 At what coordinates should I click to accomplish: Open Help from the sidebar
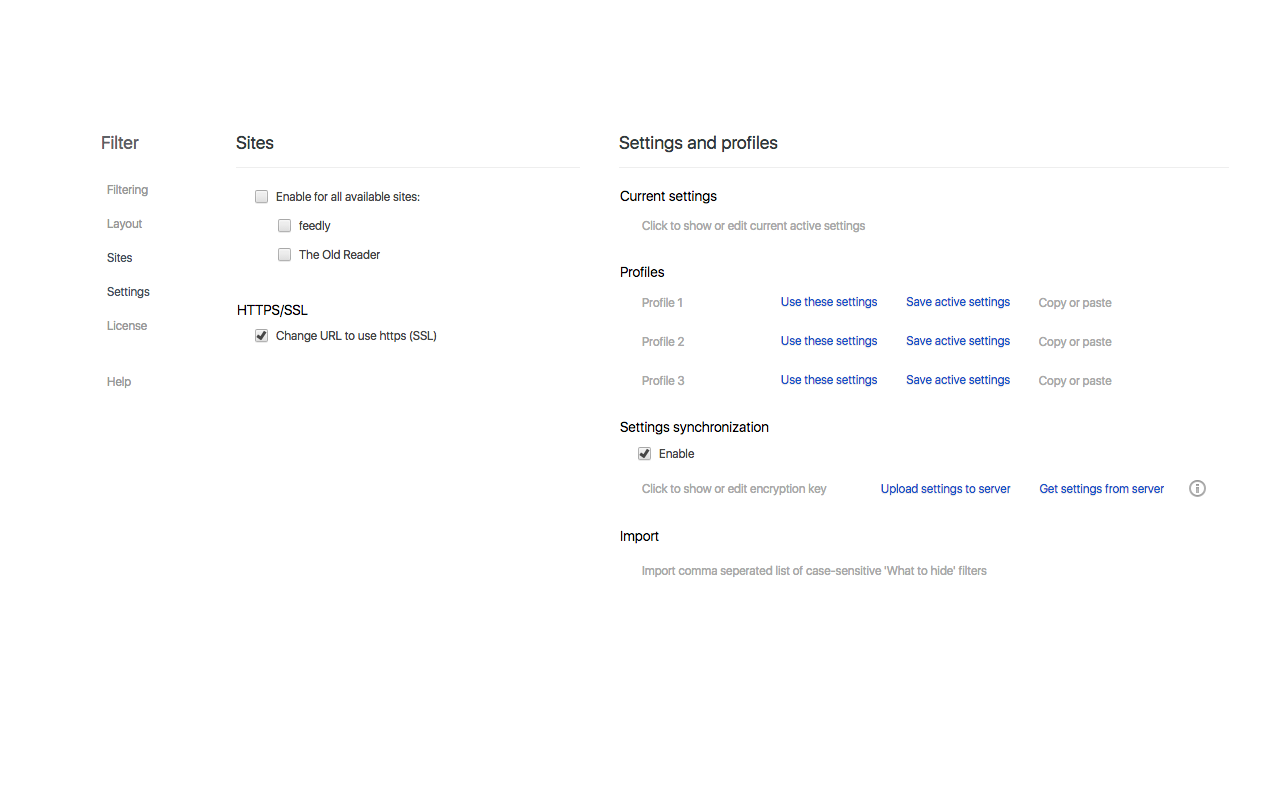119,382
